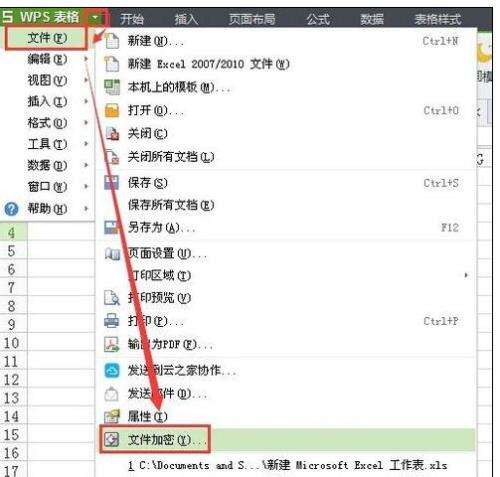This screenshot has width=500, height=477.
Task: Click the New document icon
Action: coord(112,41)
